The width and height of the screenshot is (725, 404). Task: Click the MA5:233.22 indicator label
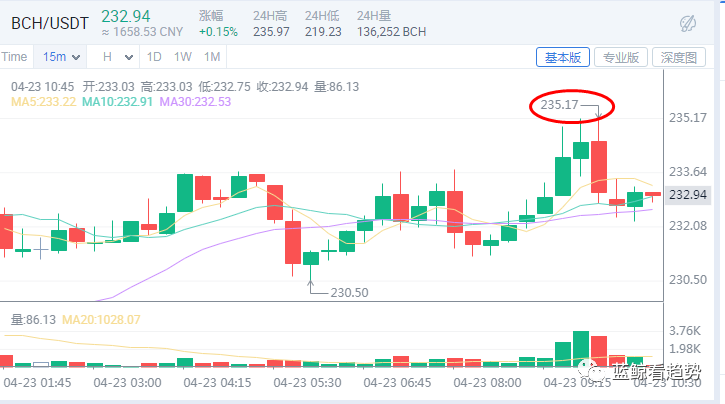pos(43,102)
